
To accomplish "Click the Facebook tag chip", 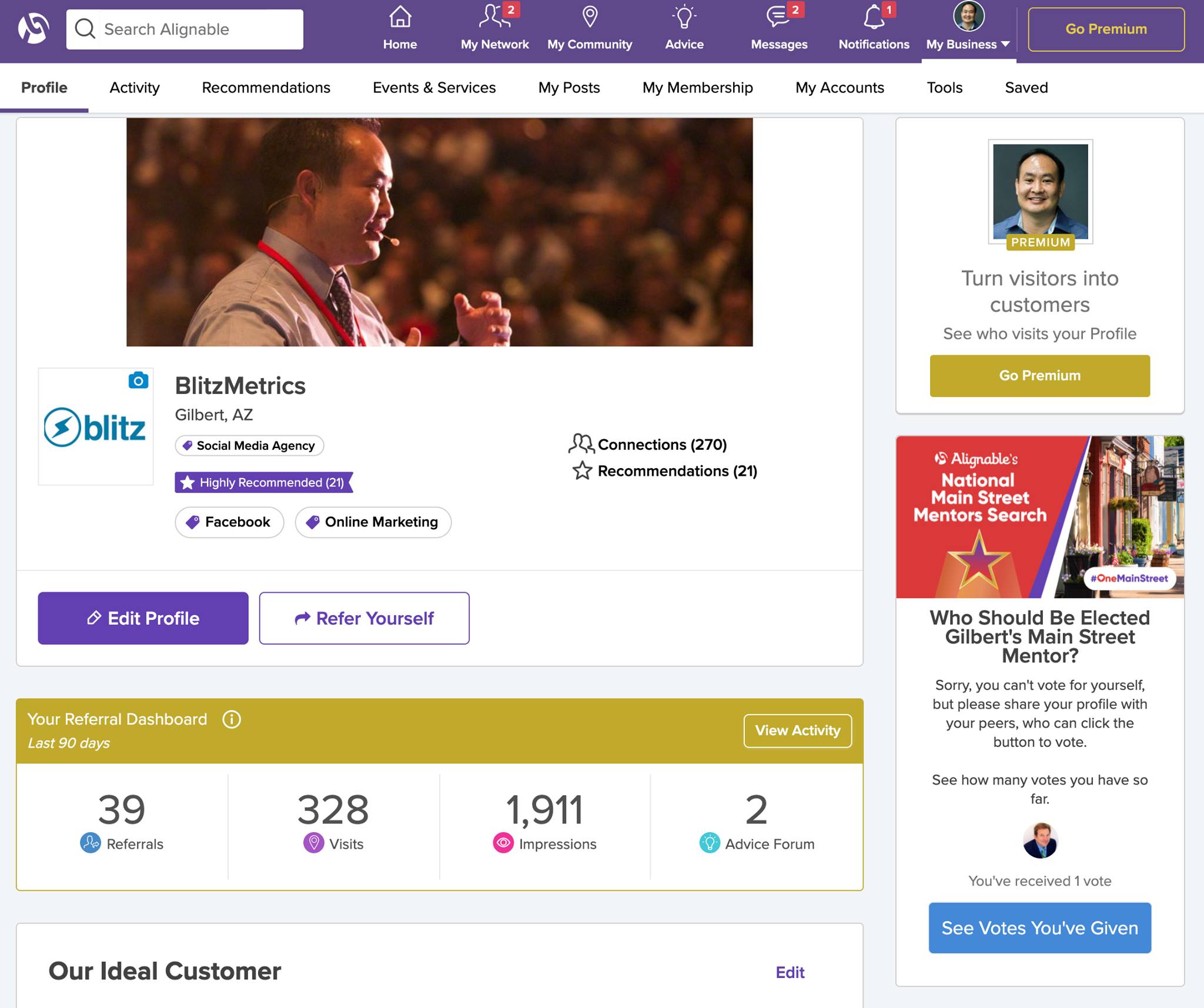I will click(x=229, y=522).
